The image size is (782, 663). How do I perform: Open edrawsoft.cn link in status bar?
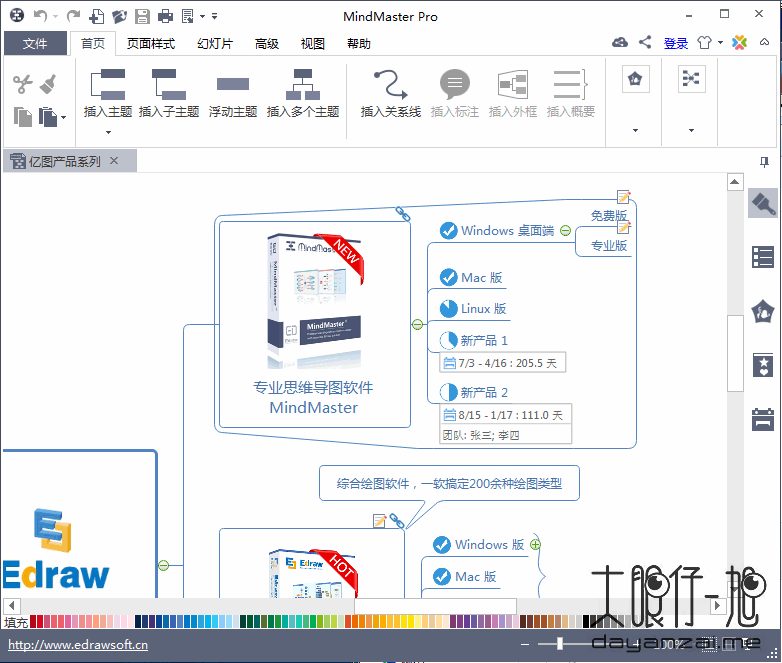(78, 645)
